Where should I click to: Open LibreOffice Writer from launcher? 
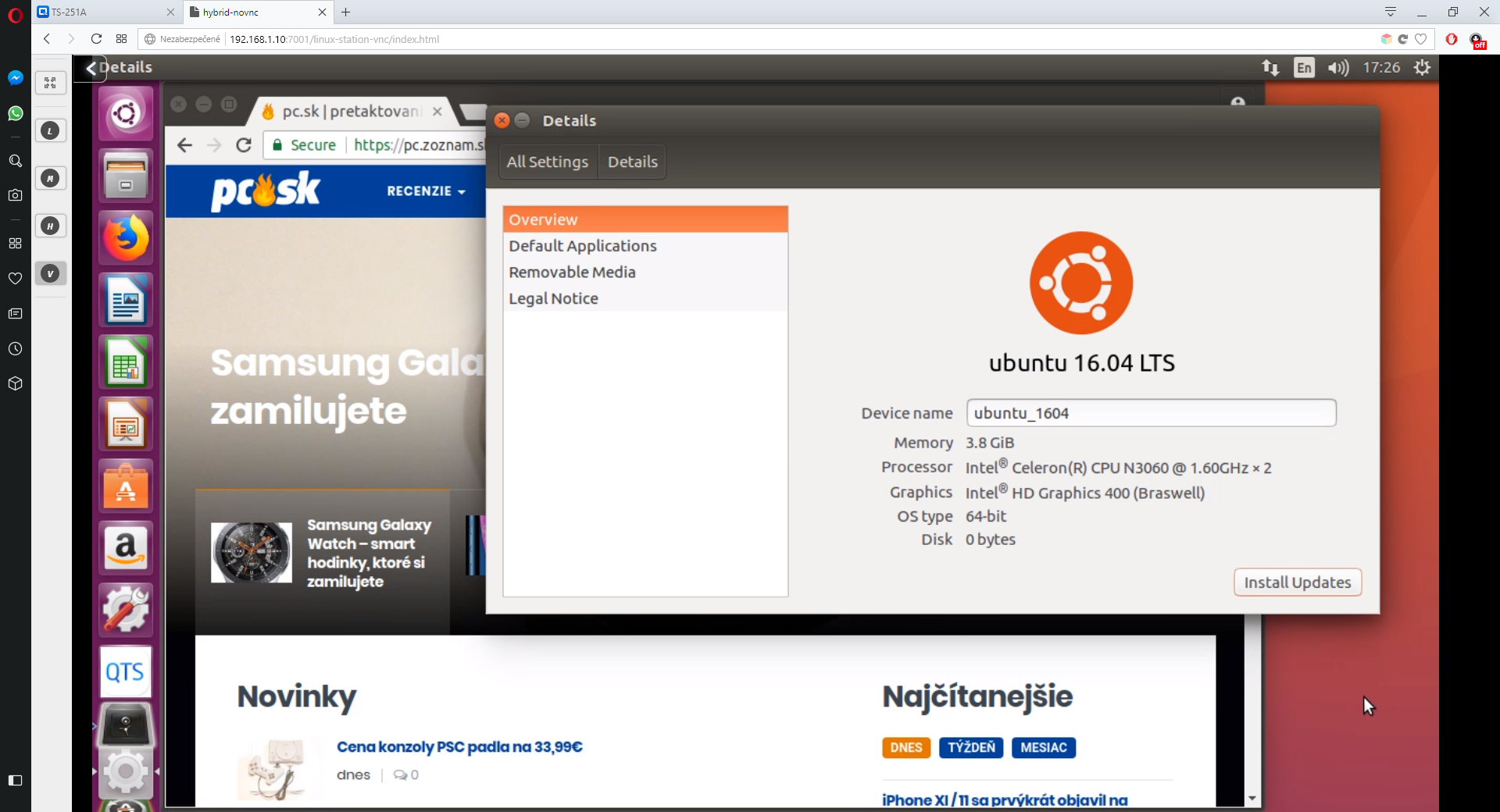tap(126, 300)
